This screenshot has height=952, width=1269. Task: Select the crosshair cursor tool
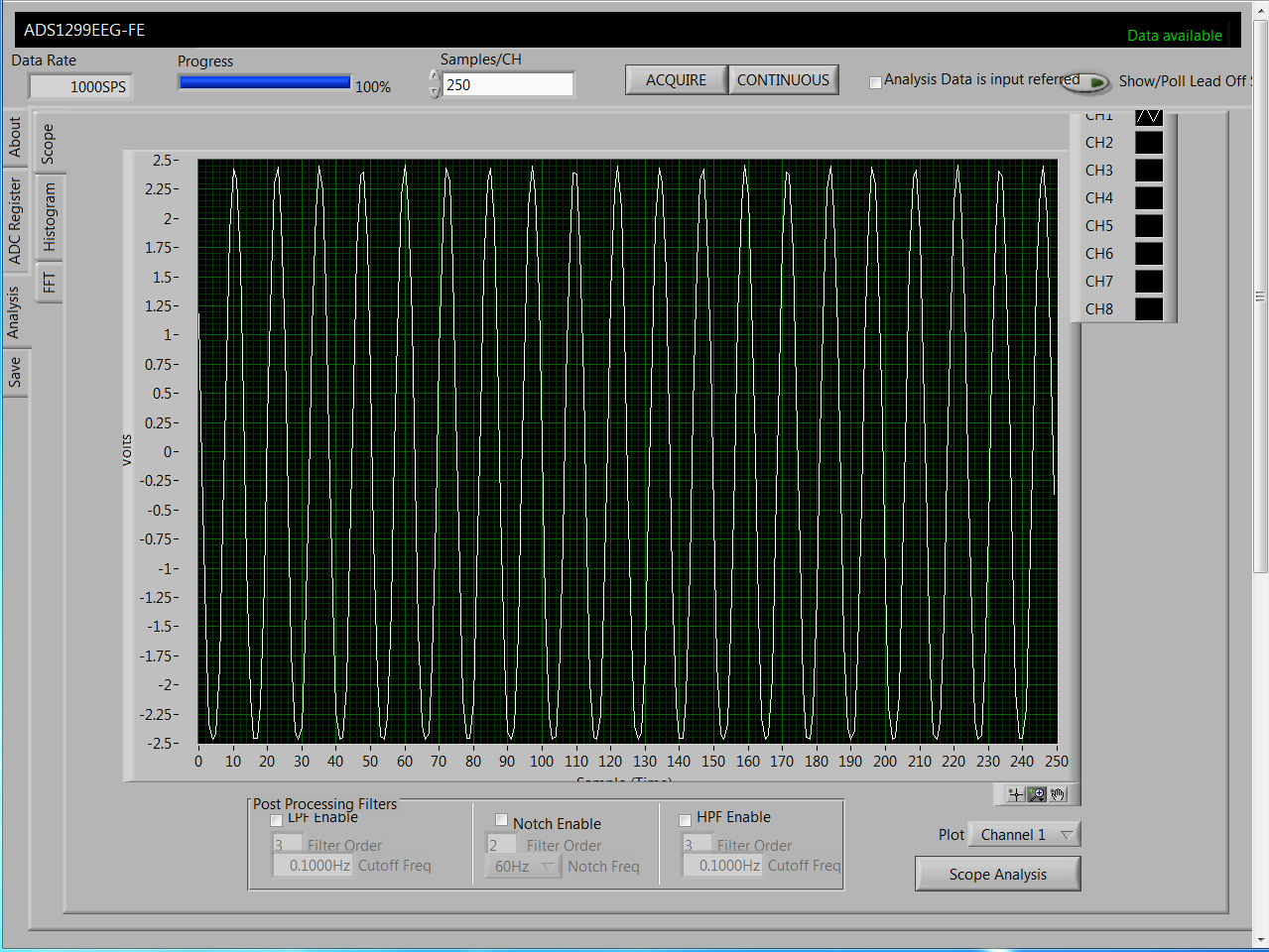1016,794
